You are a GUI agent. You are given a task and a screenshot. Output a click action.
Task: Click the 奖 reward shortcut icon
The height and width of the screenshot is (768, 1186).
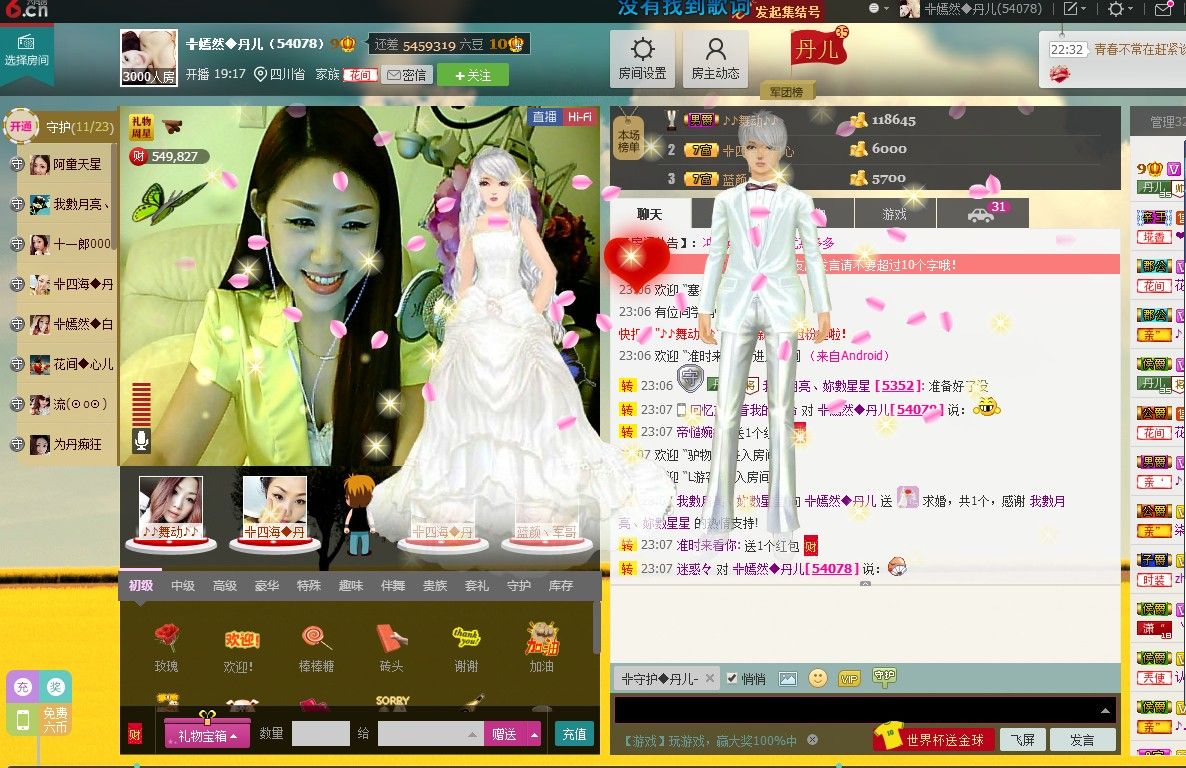[55, 687]
